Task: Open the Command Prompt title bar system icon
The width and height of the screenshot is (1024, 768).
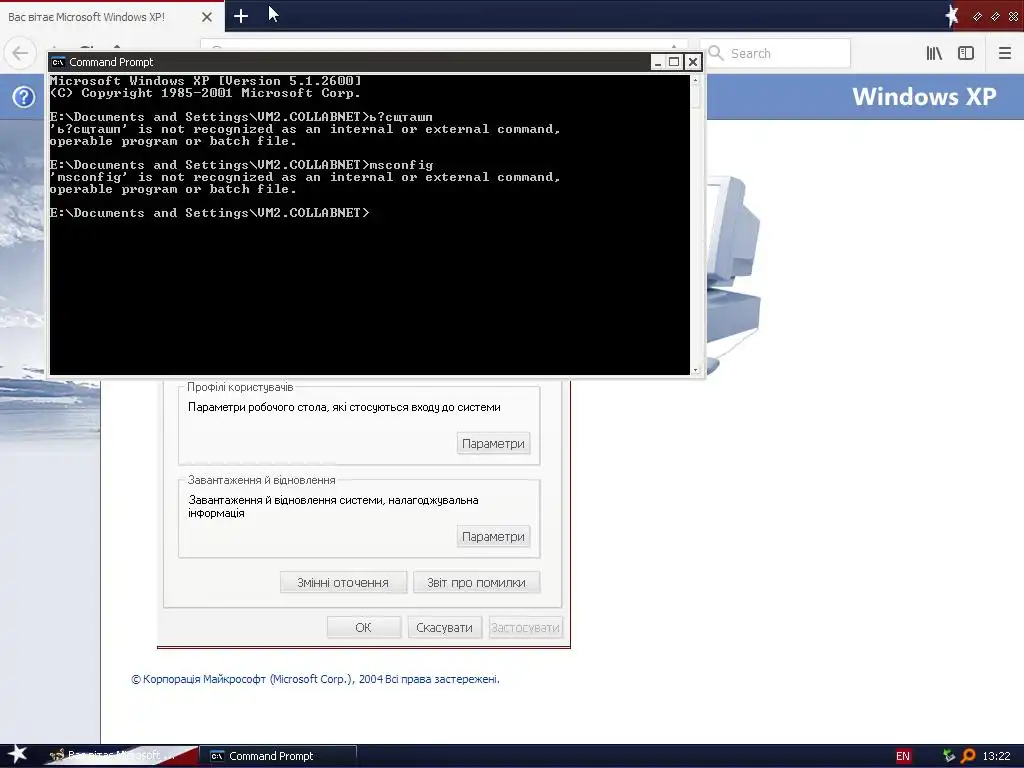Action: [x=58, y=62]
